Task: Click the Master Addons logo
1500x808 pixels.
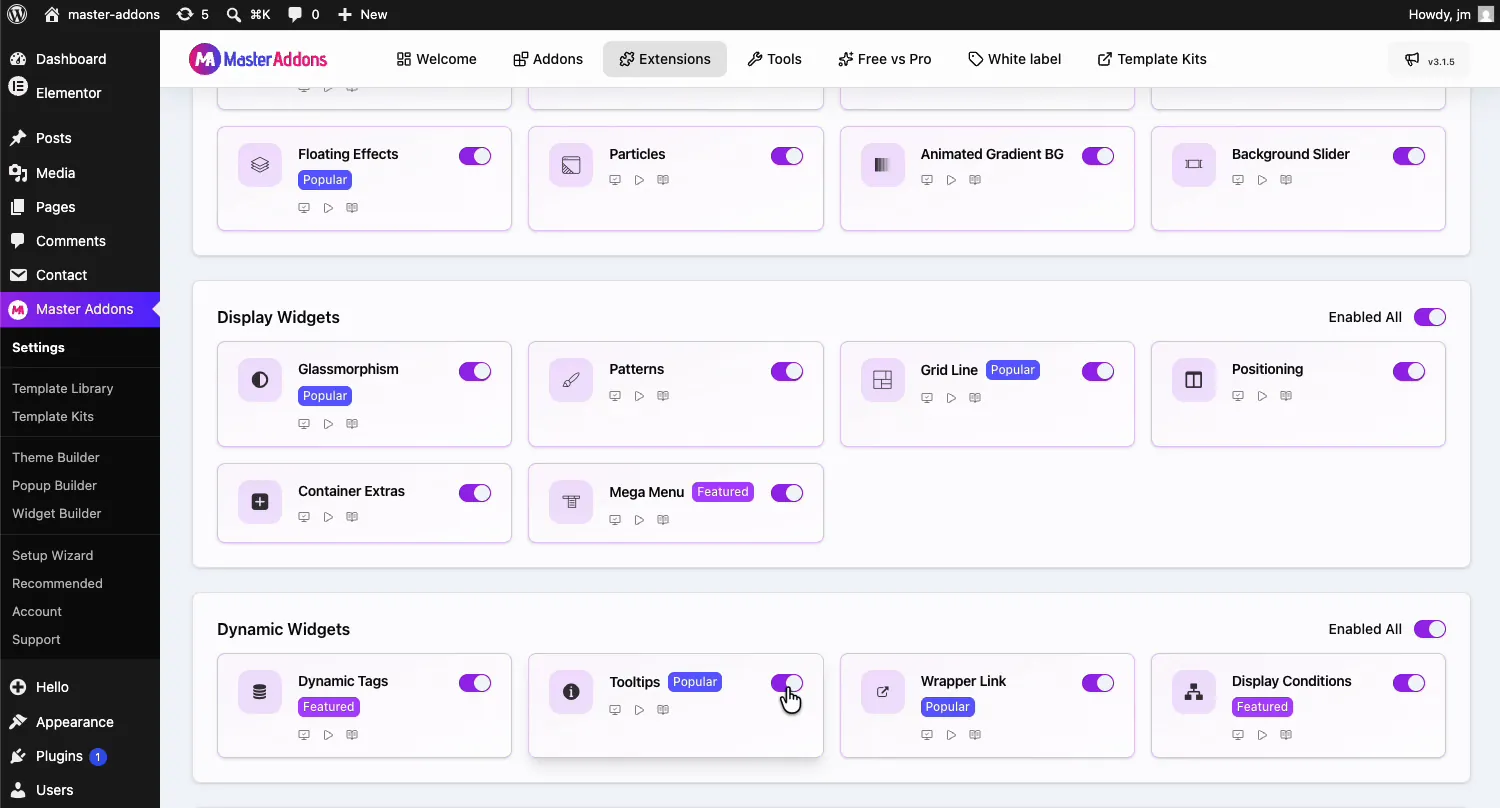Action: point(258,59)
